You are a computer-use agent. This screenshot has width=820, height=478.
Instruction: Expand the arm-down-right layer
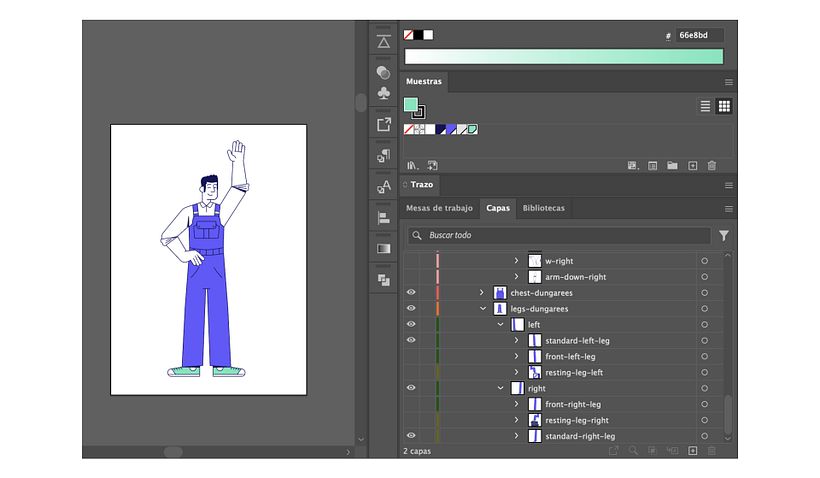pos(516,276)
